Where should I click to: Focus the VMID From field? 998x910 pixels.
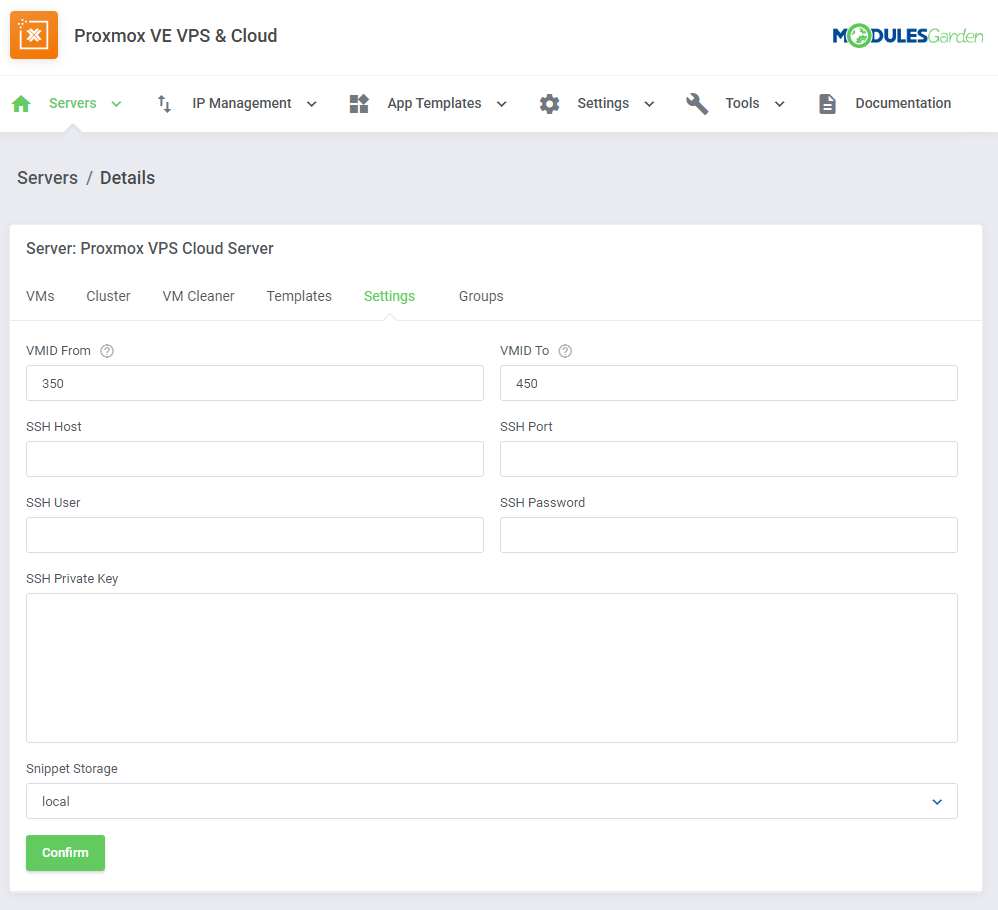tap(255, 383)
